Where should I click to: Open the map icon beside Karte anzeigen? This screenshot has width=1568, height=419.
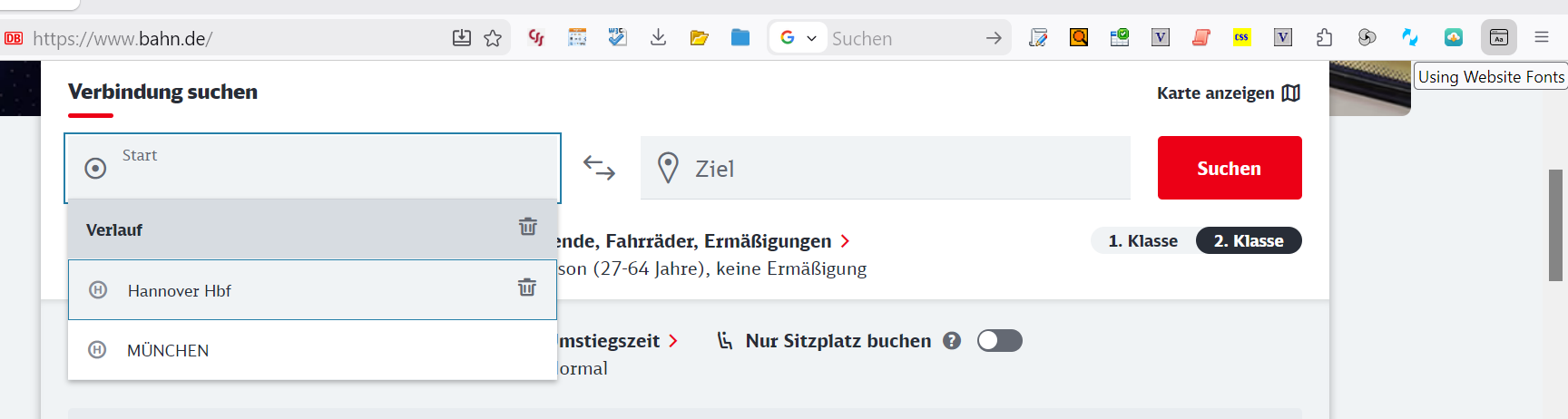1291,93
